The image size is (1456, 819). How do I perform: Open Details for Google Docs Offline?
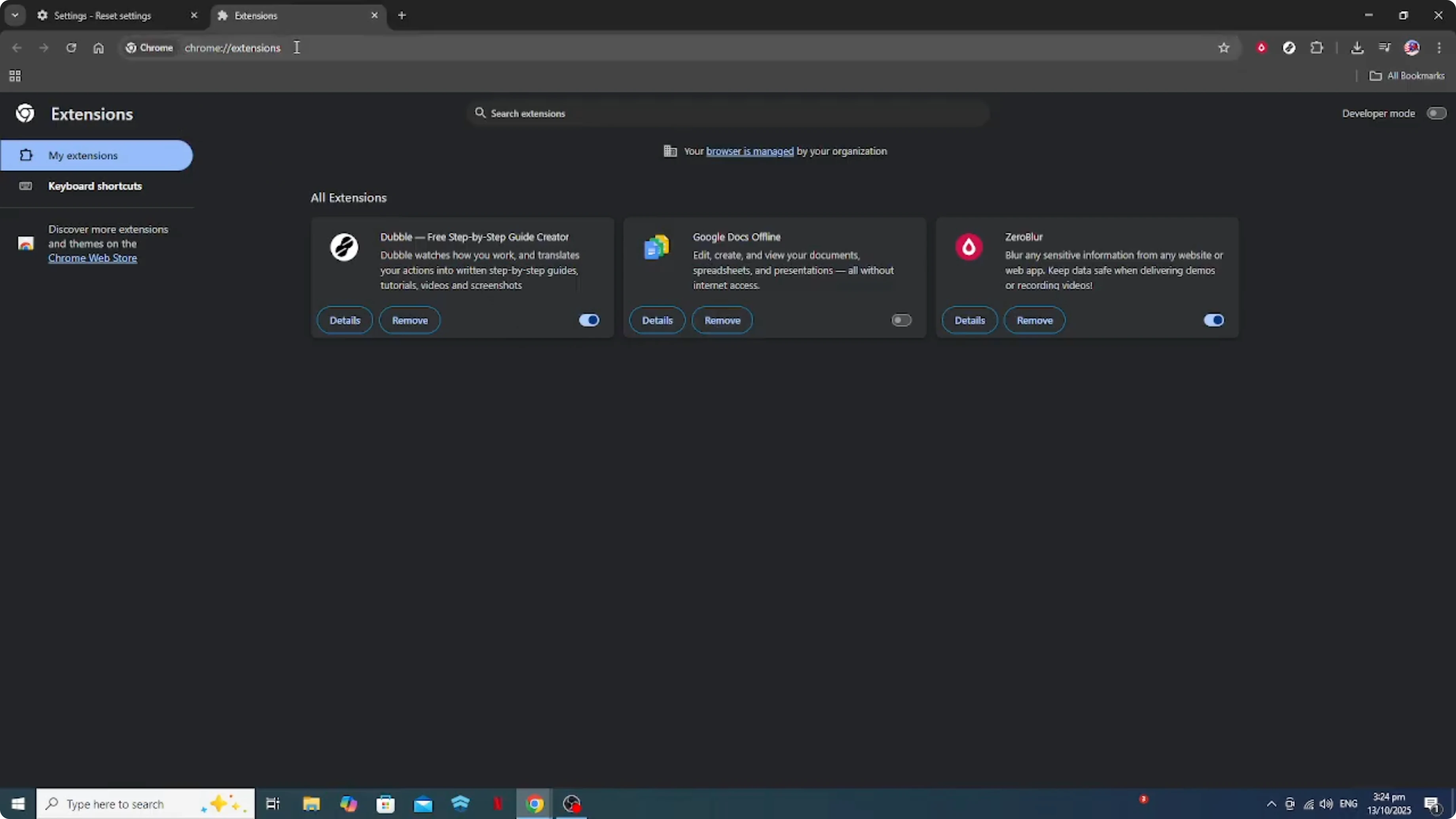pyautogui.click(x=657, y=320)
